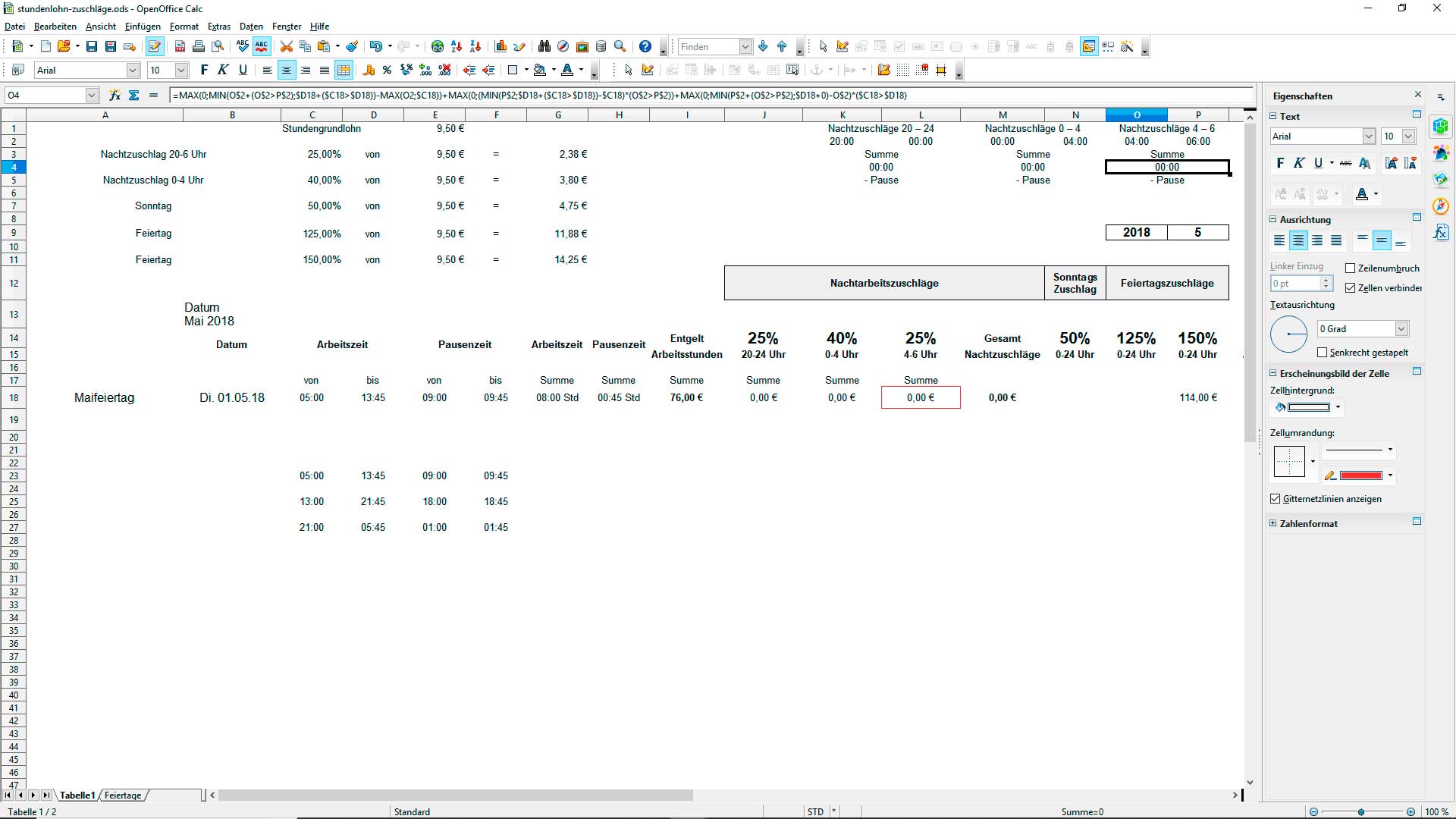The width and height of the screenshot is (1456, 819).
Task: Apply percent number format icon
Action: click(387, 70)
